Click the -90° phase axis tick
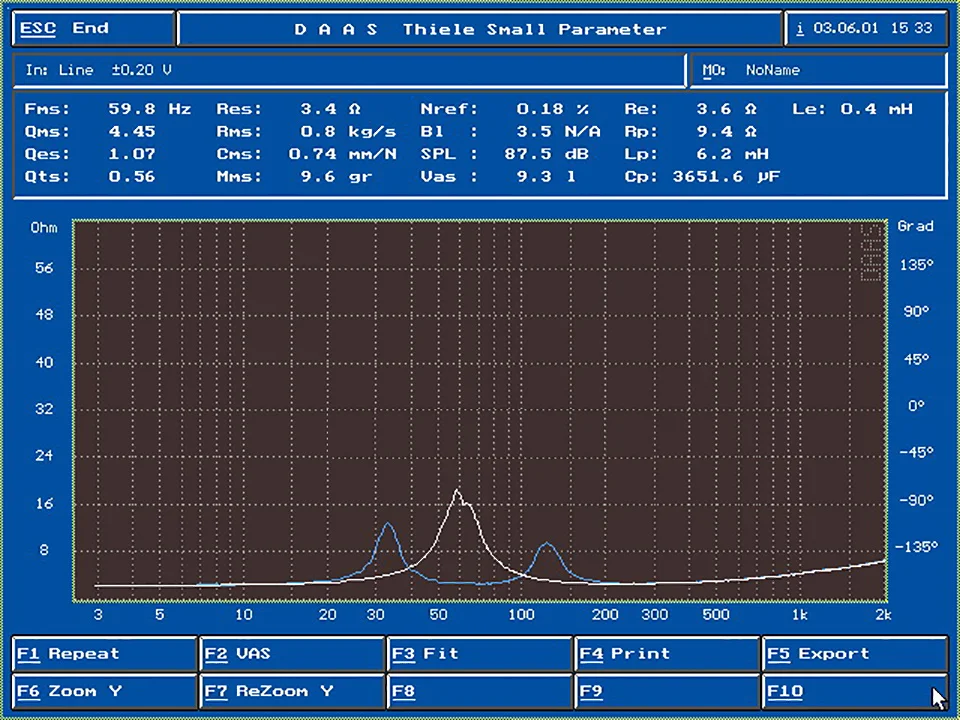The height and width of the screenshot is (720, 960). [x=917, y=500]
